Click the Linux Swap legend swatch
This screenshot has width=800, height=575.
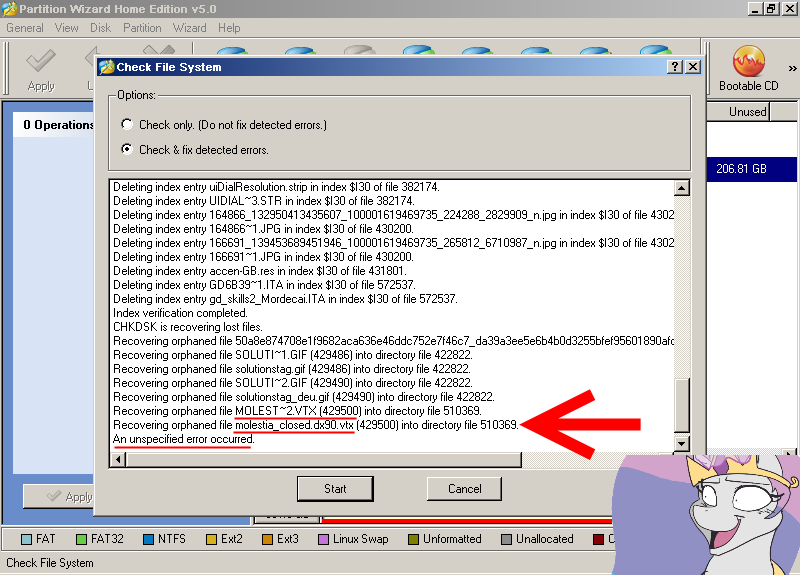point(323,539)
